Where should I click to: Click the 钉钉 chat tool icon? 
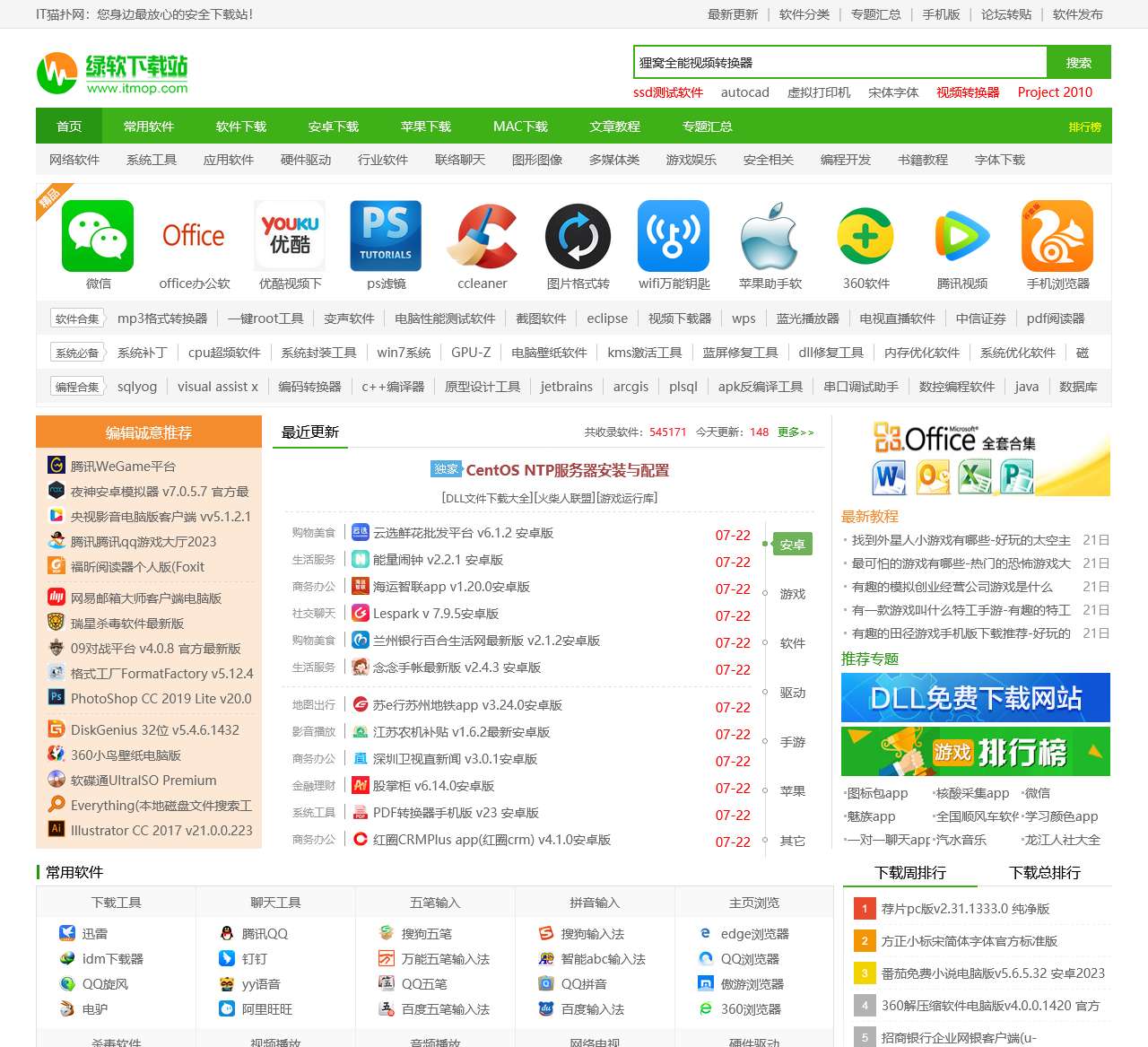[x=227, y=958]
